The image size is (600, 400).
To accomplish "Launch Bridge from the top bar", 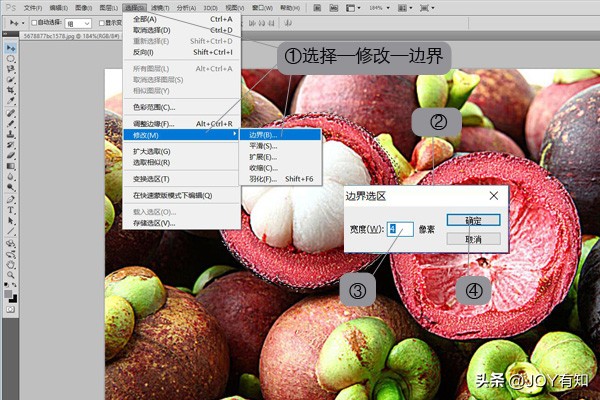I will (x=317, y=8).
